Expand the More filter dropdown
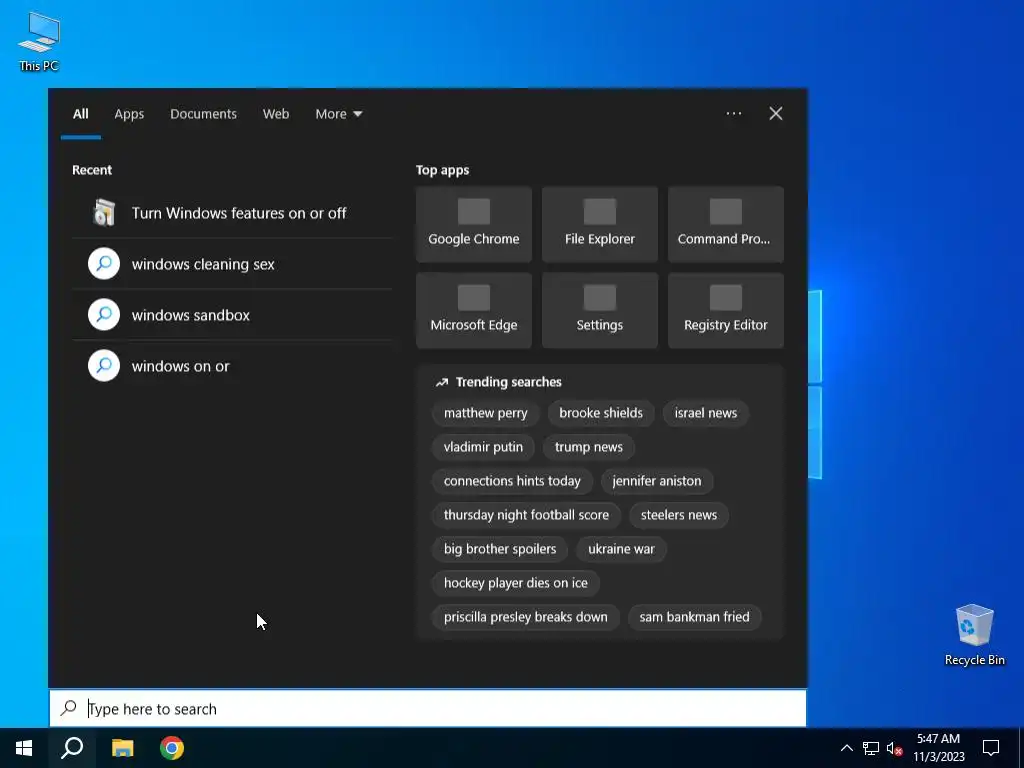This screenshot has height=768, width=1024. 338,114
